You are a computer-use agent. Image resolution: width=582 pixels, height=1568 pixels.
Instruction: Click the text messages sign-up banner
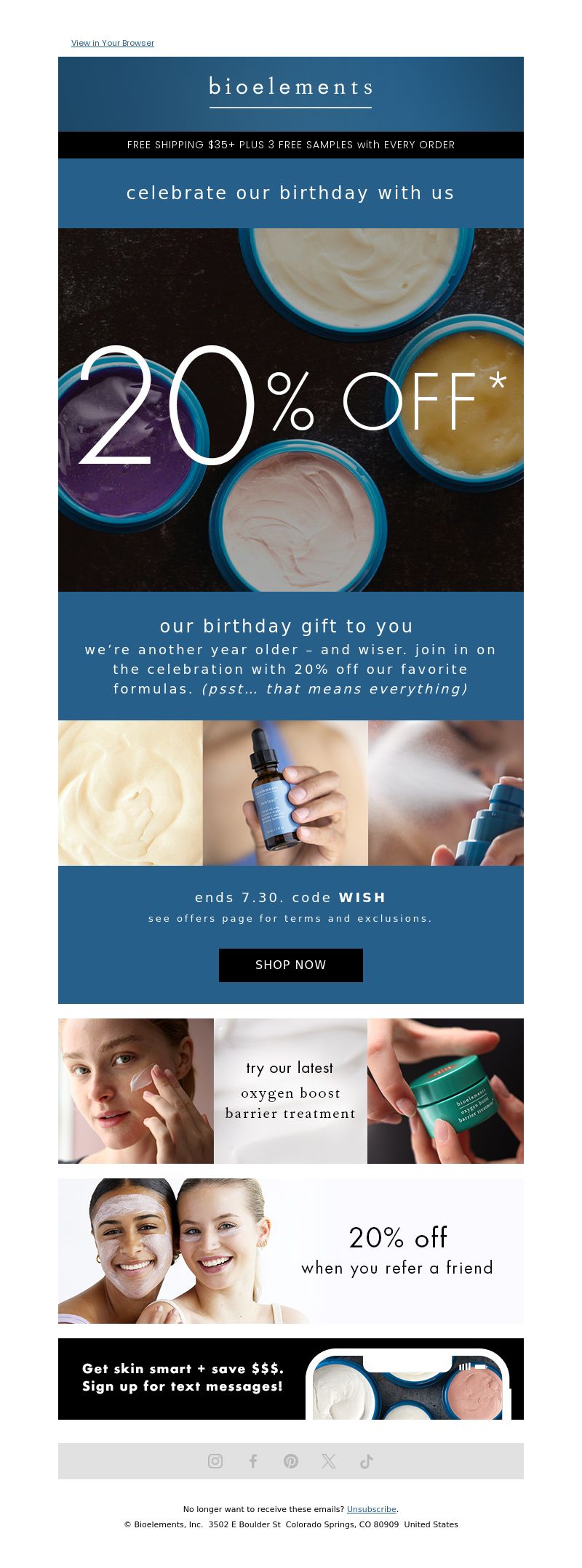tap(291, 1379)
